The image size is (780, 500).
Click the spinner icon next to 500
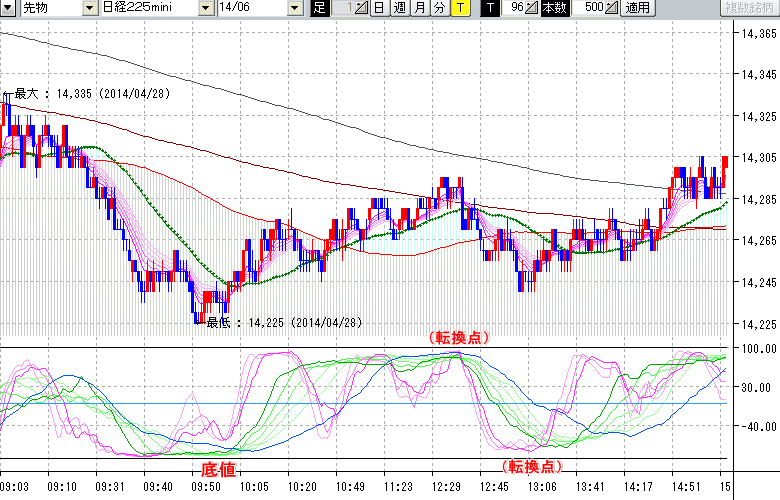pos(612,8)
